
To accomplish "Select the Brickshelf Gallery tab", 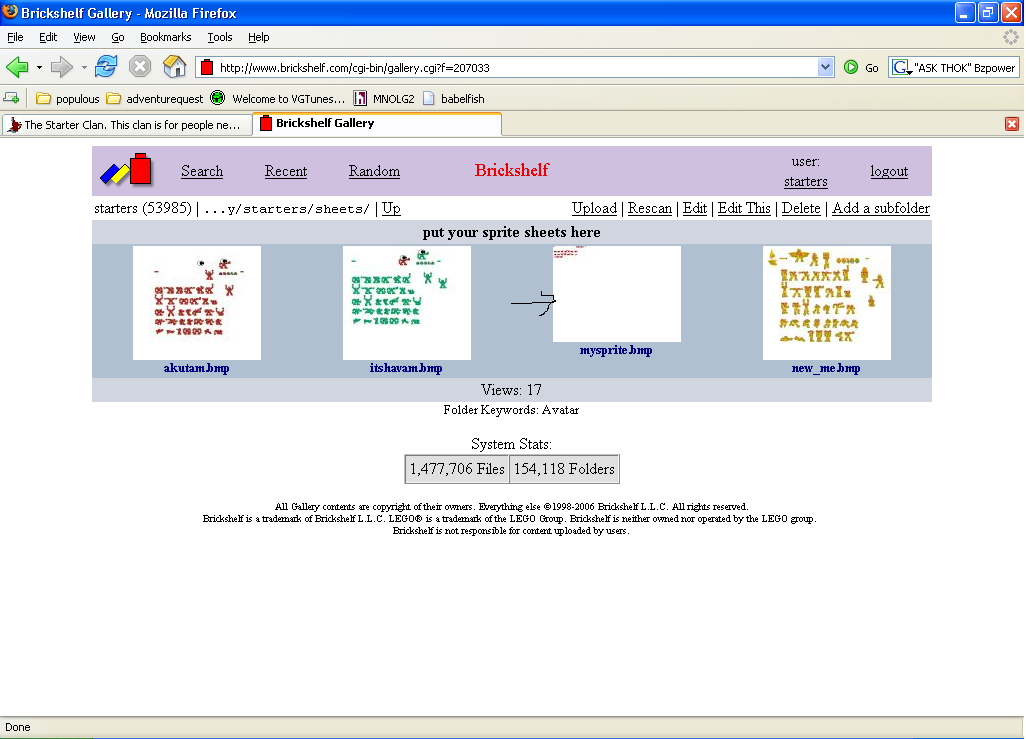I will [377, 124].
